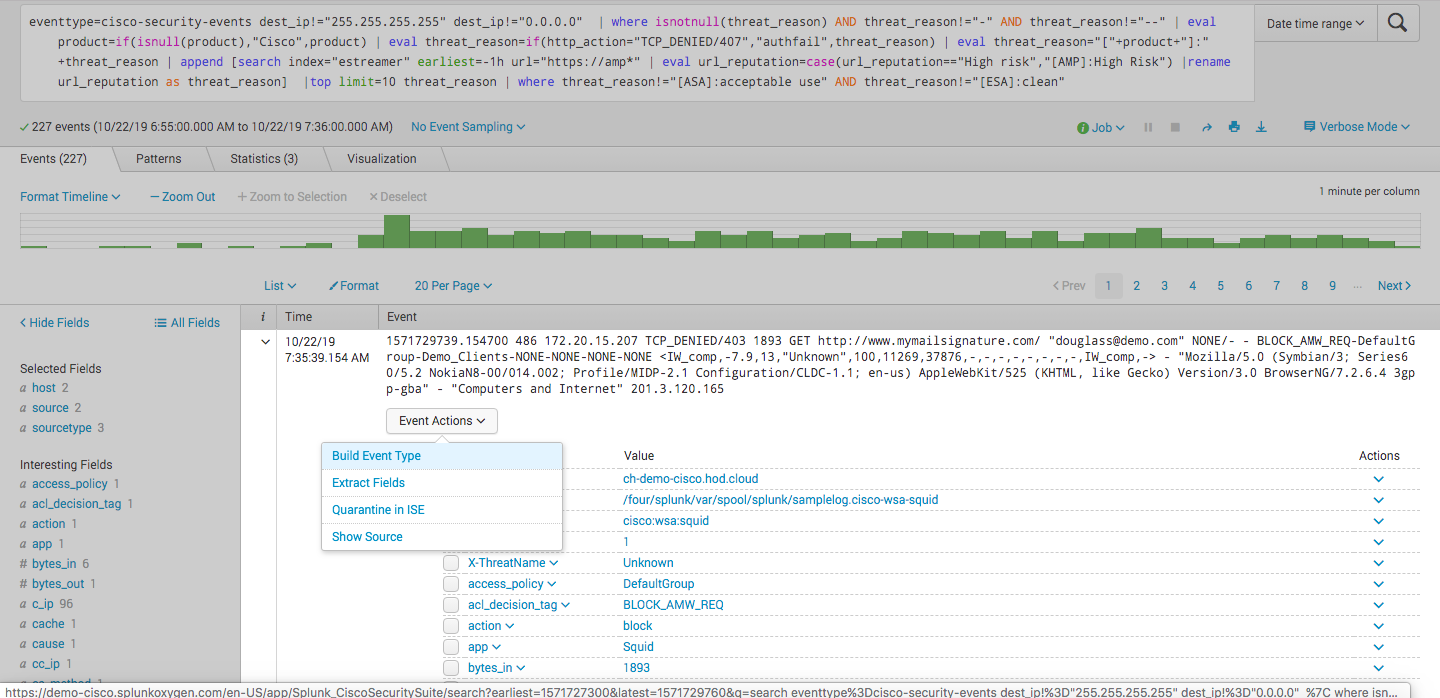Open actions chevron for the cisco:wsa:squid row
The width and height of the screenshot is (1440, 698).
1379,521
